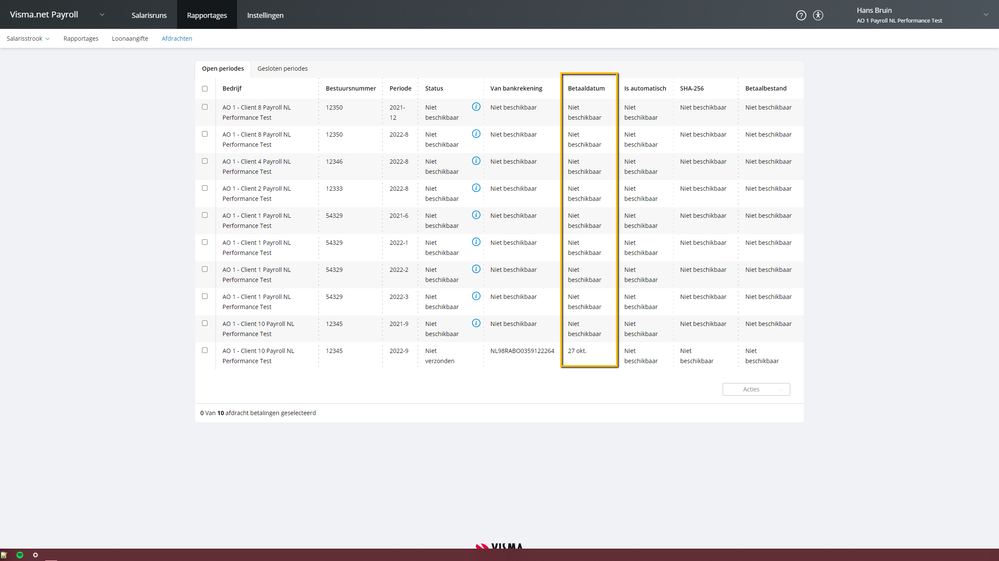The width and height of the screenshot is (999, 561).
Task: Select the Client 4 Payroll NL row checkbox
Action: (x=205, y=161)
